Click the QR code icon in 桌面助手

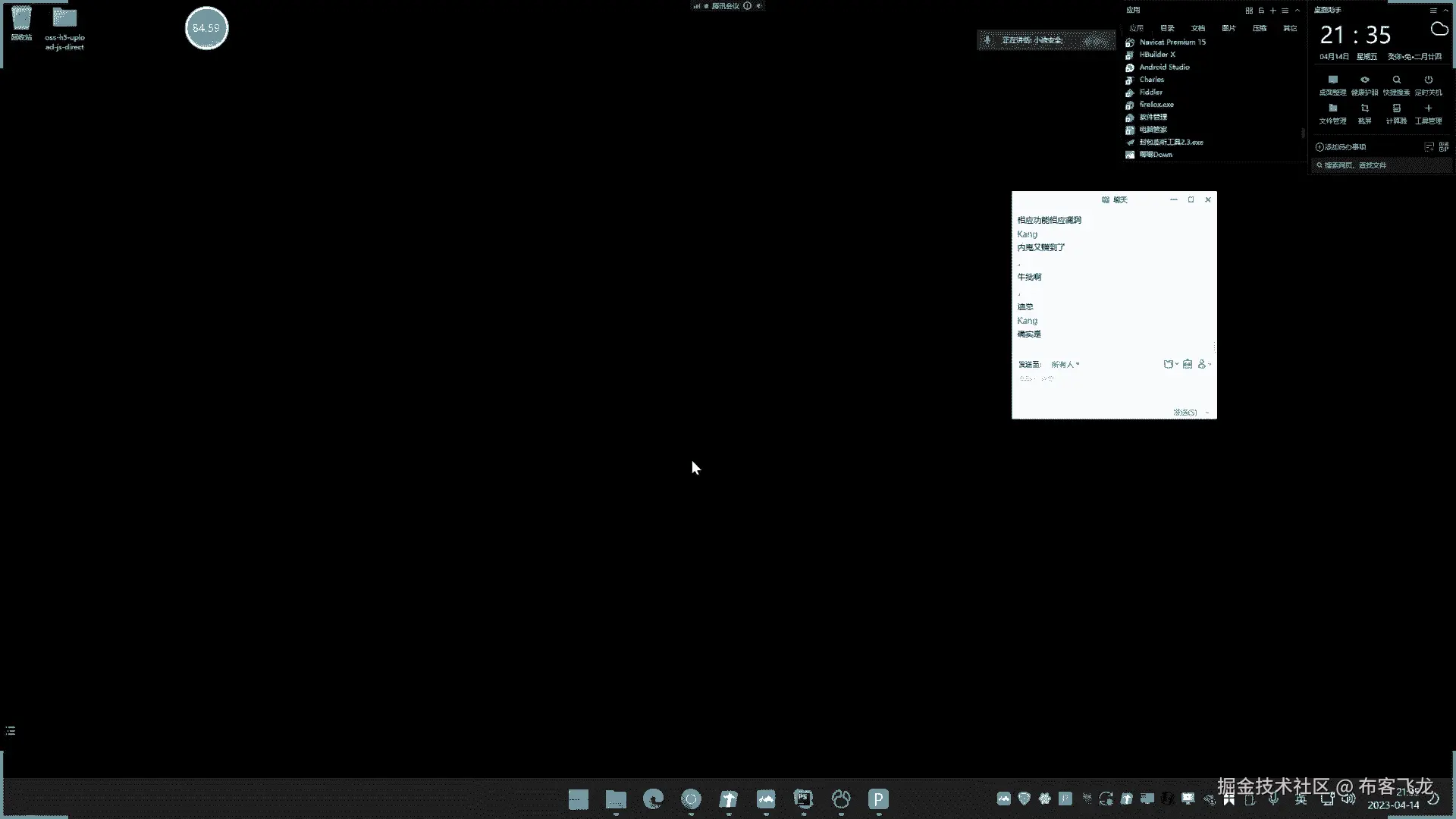tap(1443, 146)
